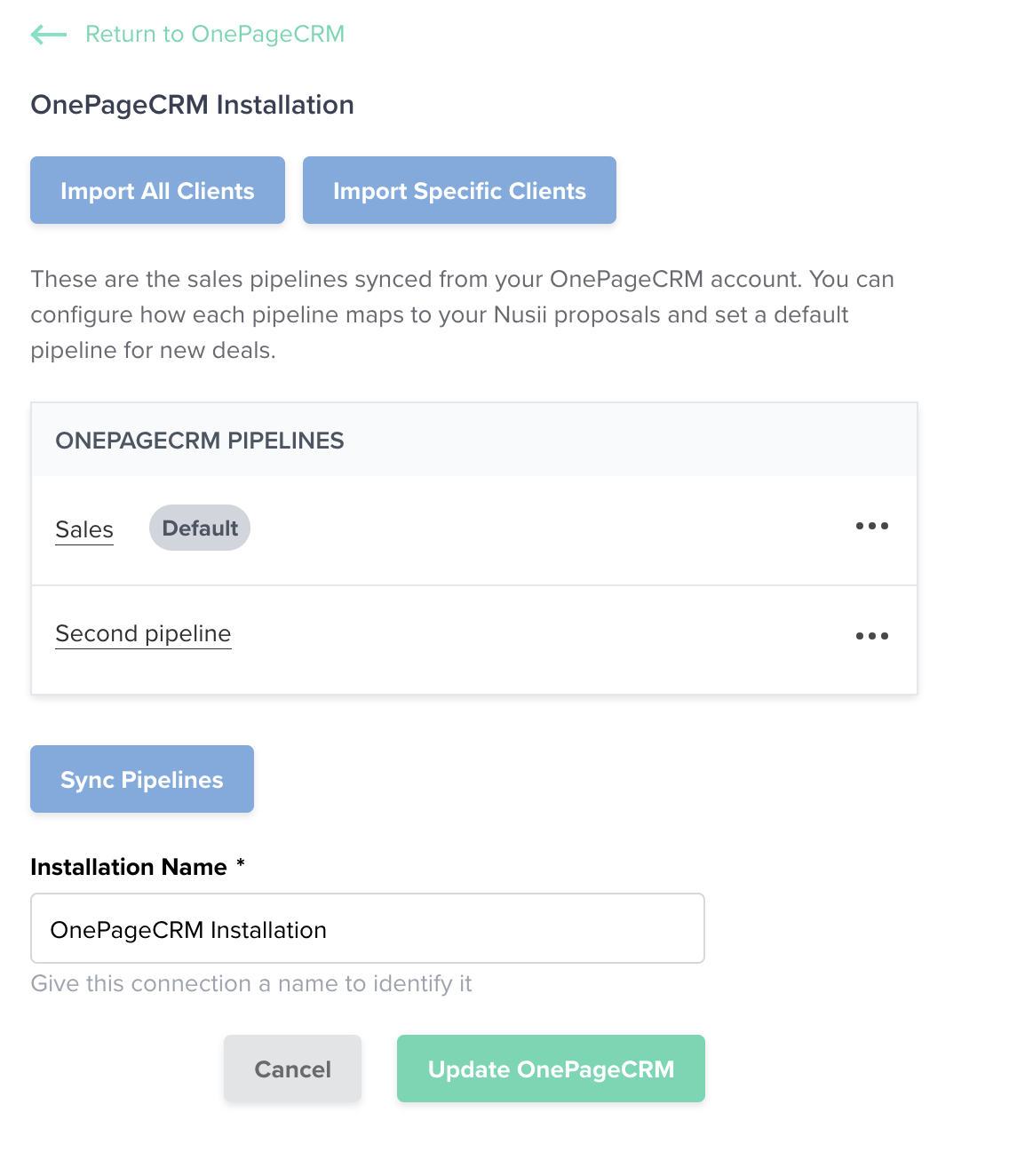
Task: Open the Sales pipeline details
Action: [x=84, y=529]
